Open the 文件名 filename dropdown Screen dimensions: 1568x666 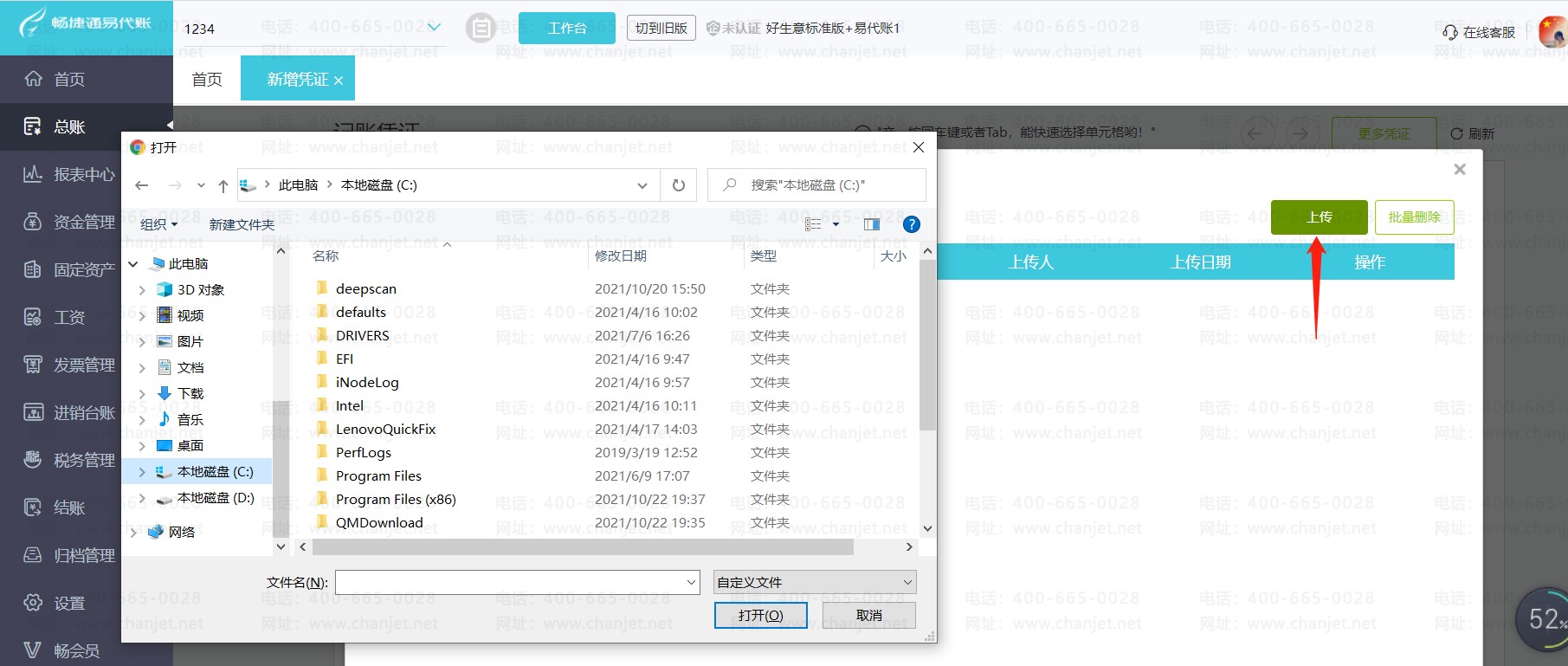point(692,583)
